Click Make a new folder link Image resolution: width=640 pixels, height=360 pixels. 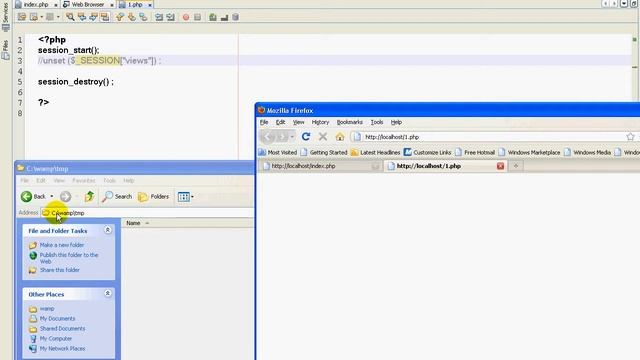pyautogui.click(x=62, y=245)
